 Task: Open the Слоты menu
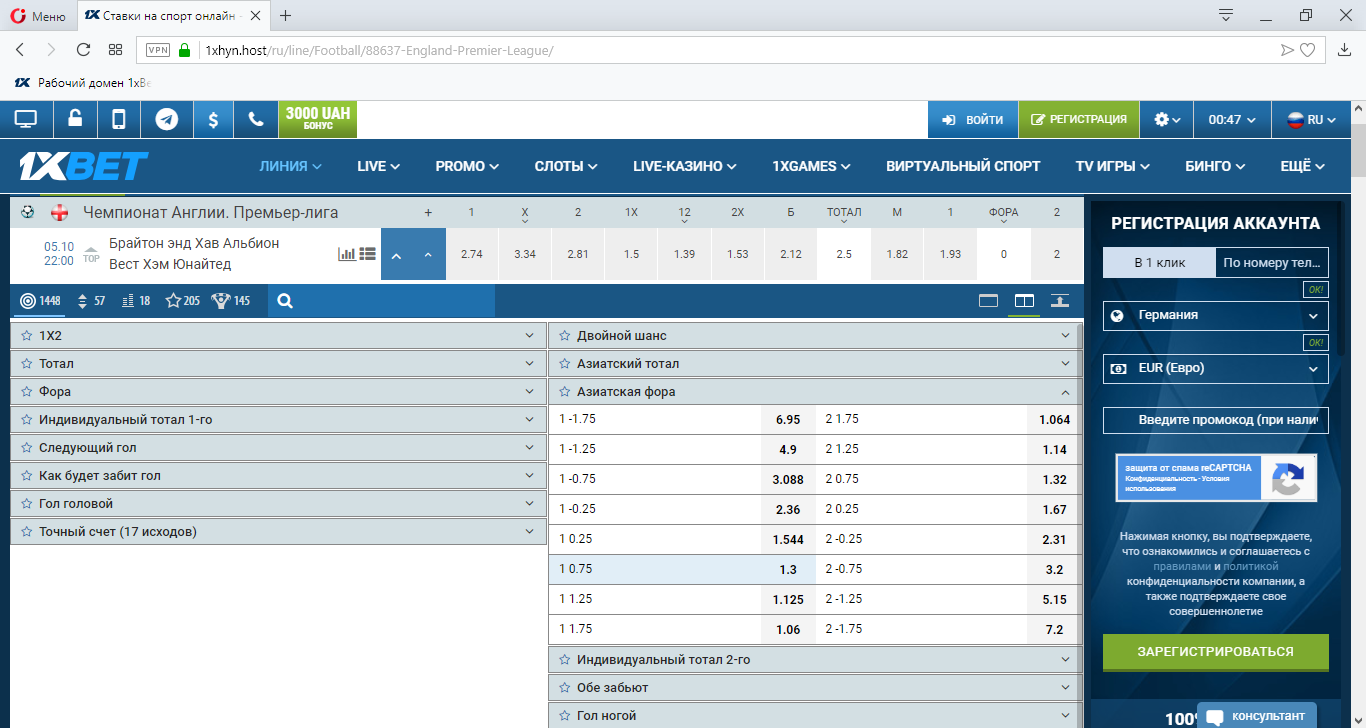(x=566, y=166)
